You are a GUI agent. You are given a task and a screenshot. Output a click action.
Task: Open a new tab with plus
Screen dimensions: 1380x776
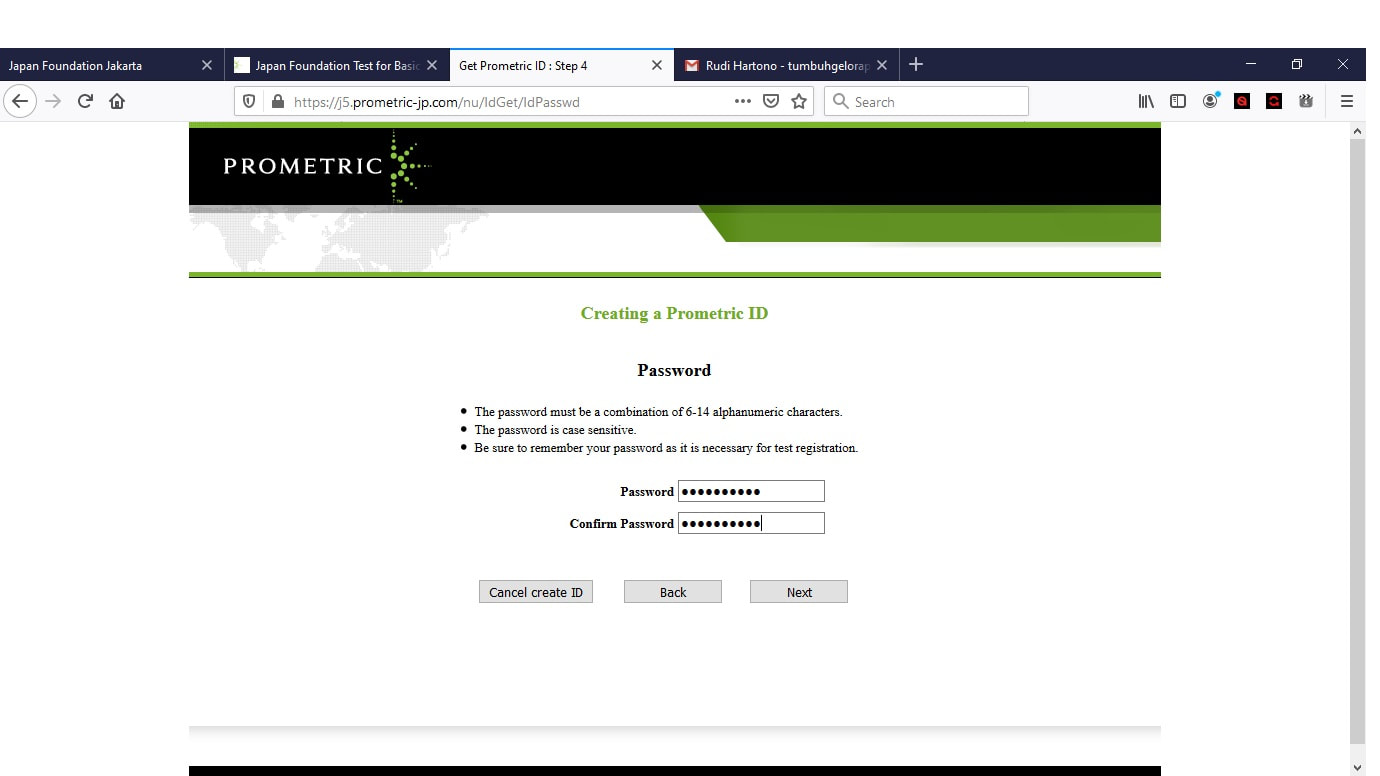916,65
